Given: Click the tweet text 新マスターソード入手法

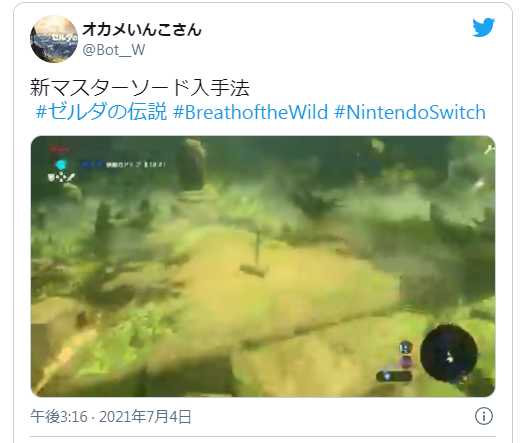Looking at the screenshot, I should [140, 88].
